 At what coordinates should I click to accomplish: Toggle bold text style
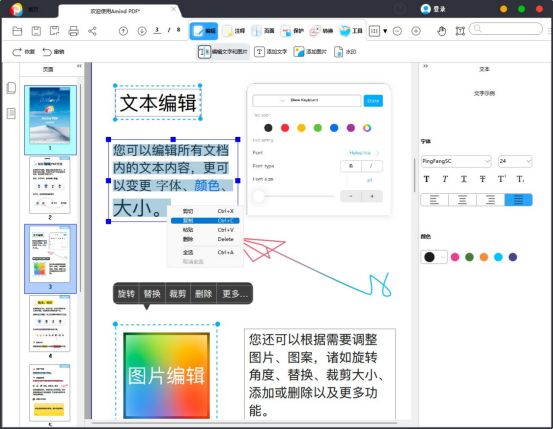426,179
